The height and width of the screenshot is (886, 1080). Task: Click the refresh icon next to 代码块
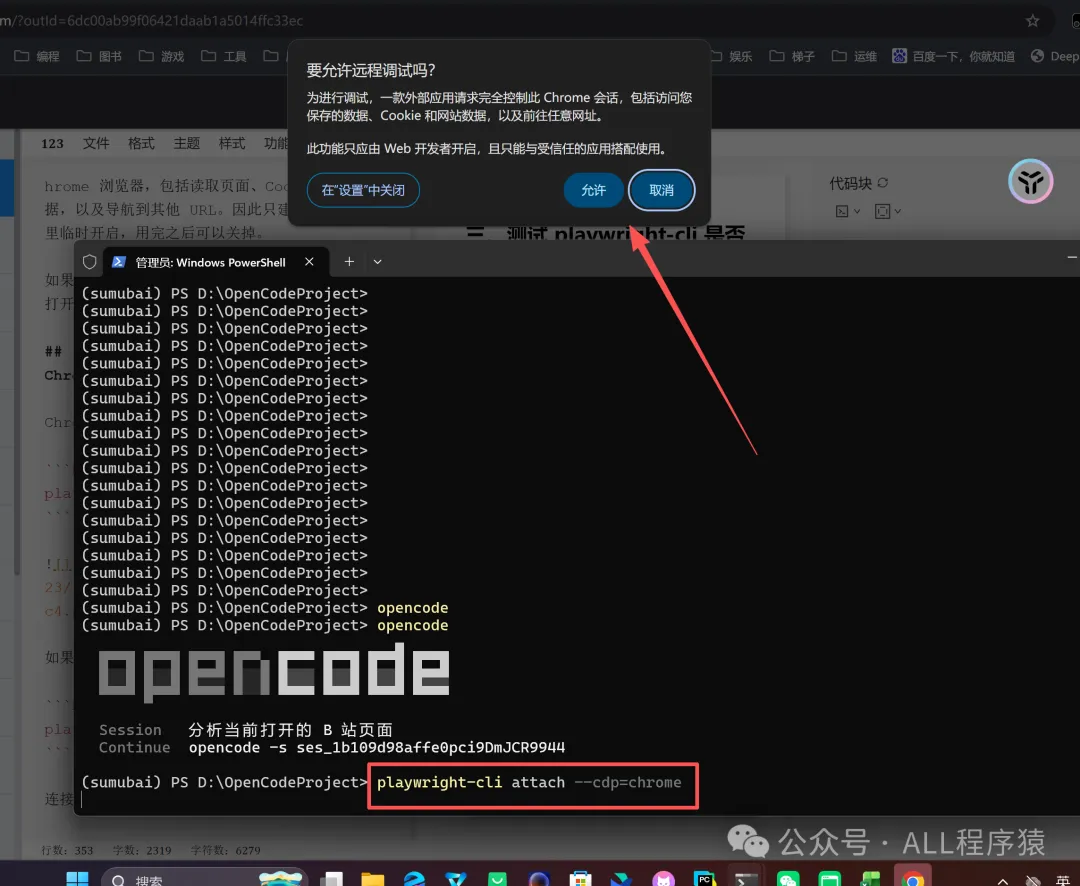[x=883, y=183]
